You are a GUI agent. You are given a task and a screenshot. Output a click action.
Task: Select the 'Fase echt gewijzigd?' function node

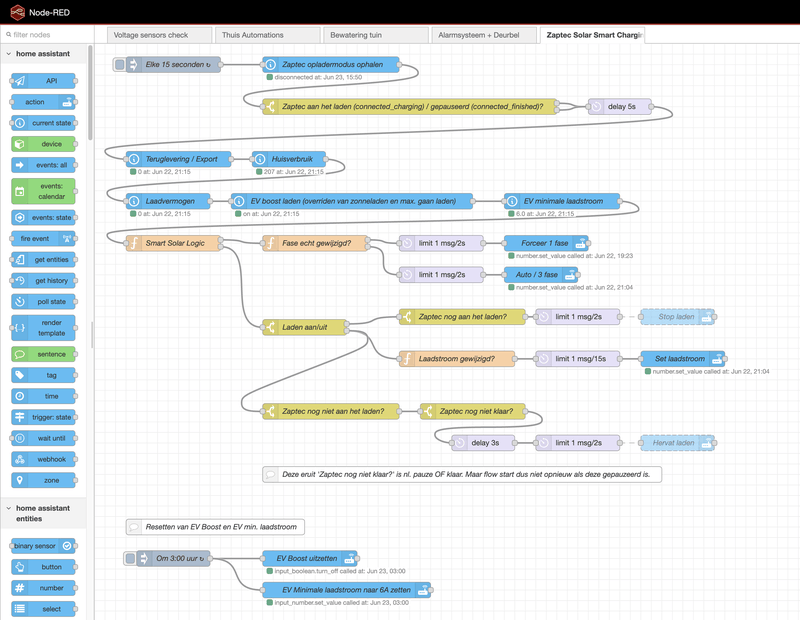(x=315, y=243)
